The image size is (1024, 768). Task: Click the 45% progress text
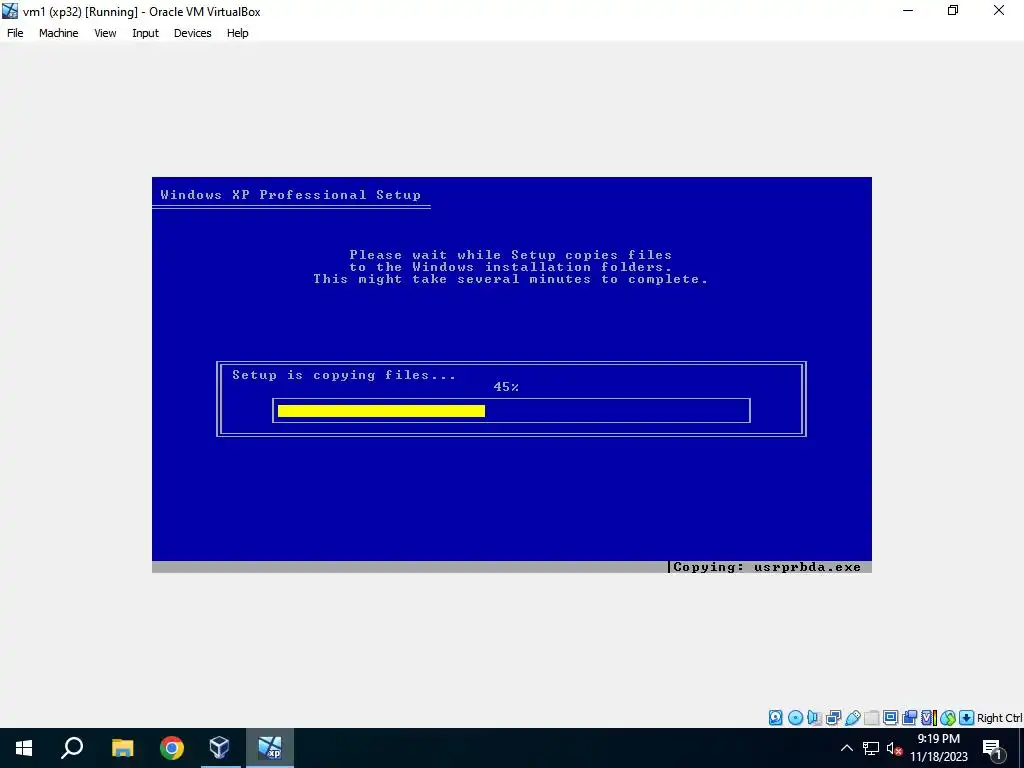[x=506, y=387]
